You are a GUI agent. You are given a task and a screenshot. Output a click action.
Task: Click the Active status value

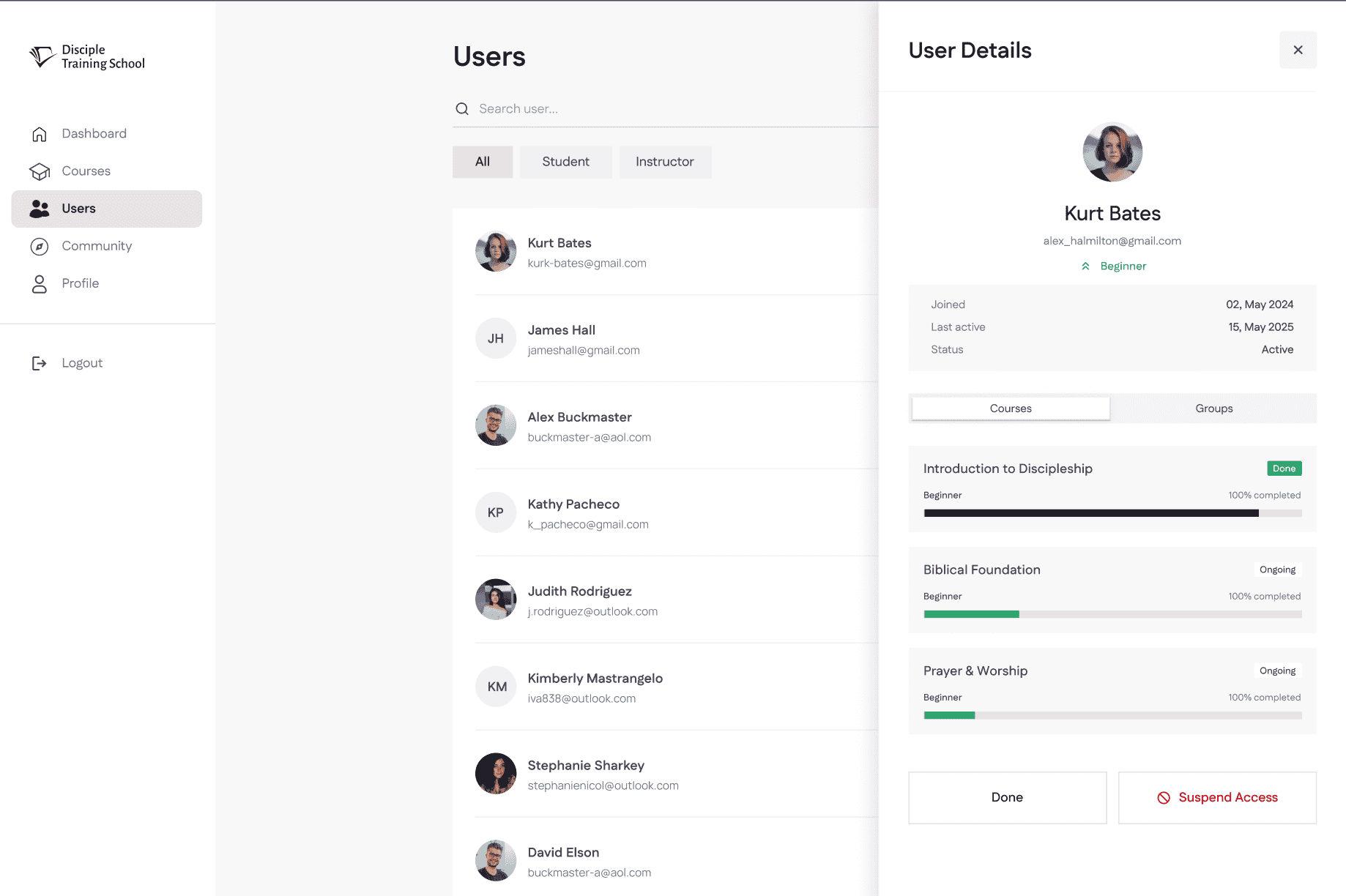tap(1277, 350)
